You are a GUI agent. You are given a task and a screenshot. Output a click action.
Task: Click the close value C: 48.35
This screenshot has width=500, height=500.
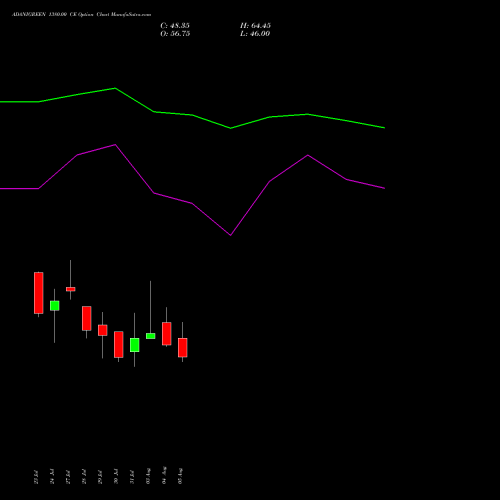pyautogui.click(x=175, y=26)
